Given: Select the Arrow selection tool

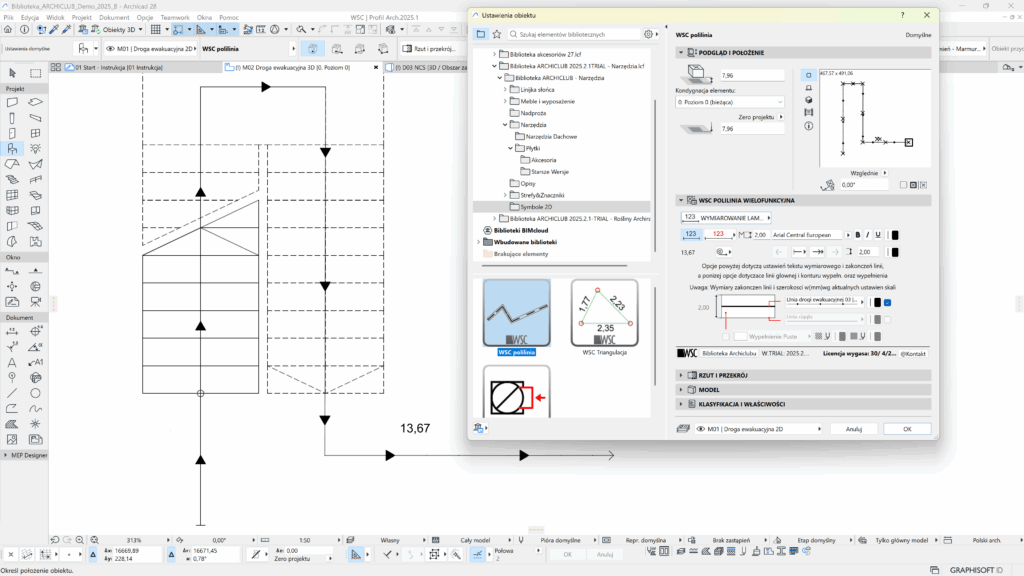Looking at the screenshot, I should (13, 72).
